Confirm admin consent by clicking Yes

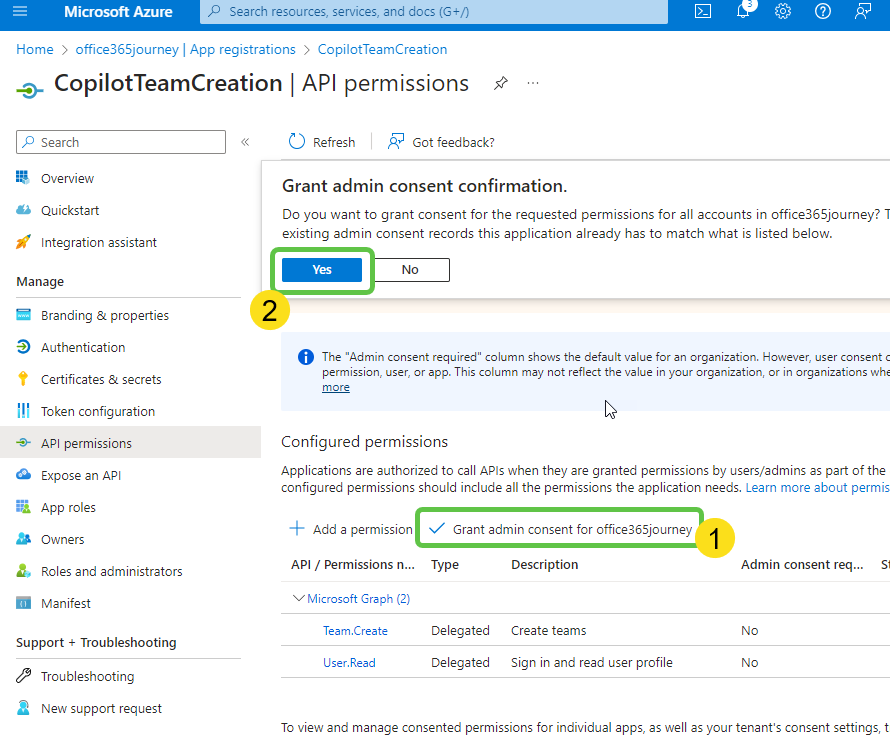point(321,269)
